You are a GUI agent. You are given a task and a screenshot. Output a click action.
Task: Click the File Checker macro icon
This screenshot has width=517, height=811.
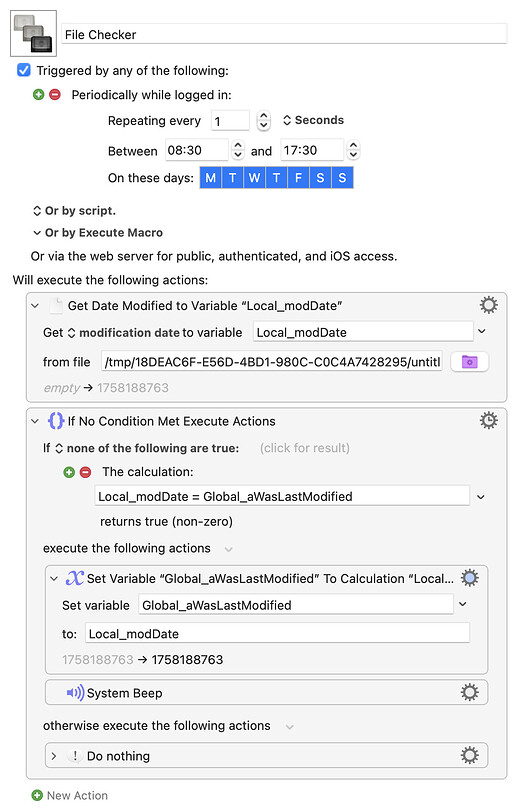(x=33, y=33)
